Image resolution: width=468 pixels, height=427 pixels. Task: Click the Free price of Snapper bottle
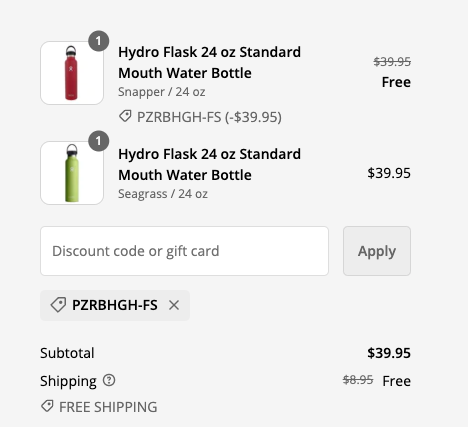click(x=396, y=82)
